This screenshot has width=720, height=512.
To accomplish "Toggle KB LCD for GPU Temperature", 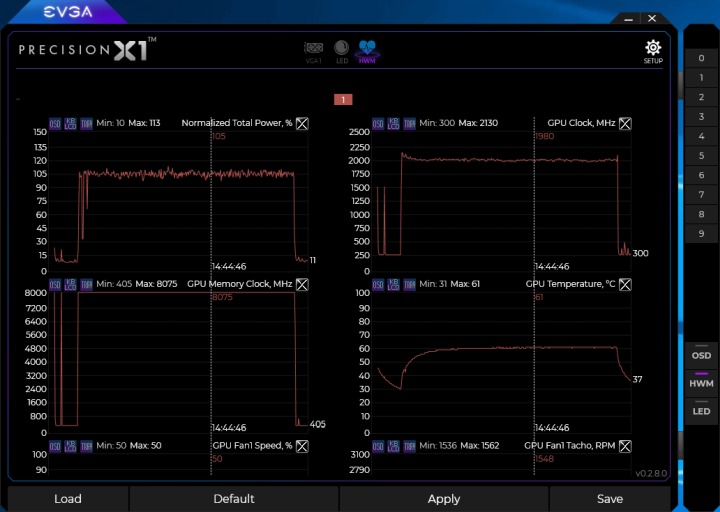I will coord(393,285).
